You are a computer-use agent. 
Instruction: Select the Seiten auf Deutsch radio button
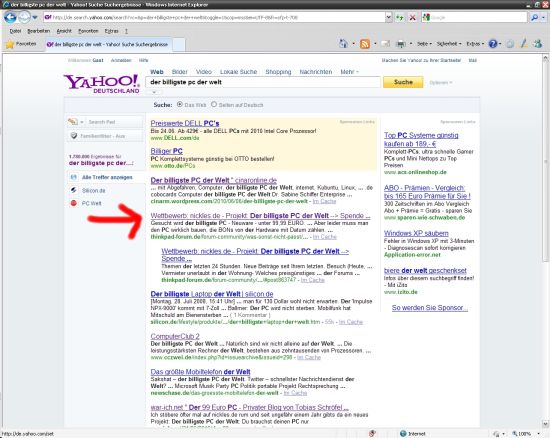[214, 104]
